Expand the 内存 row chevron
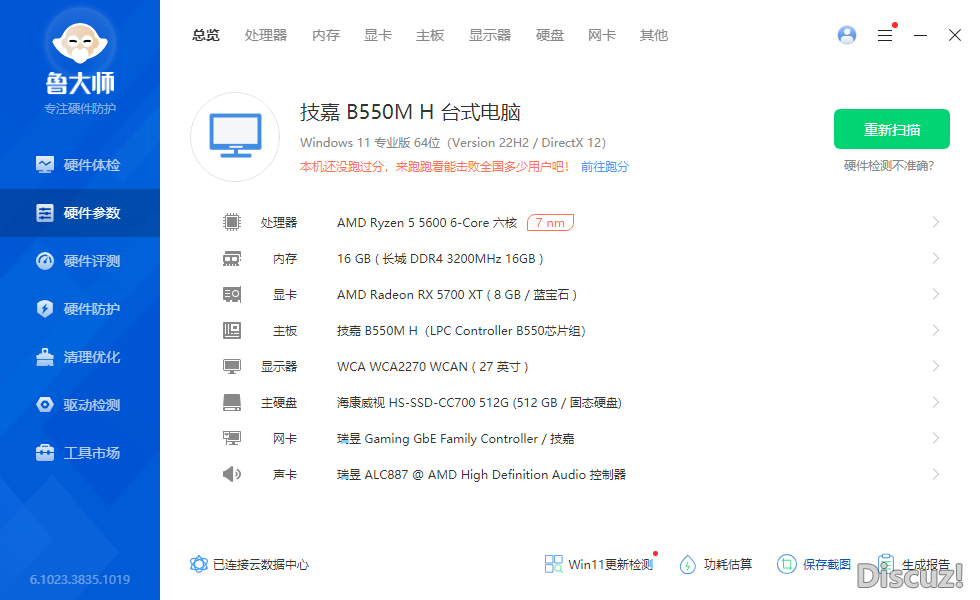 pos(936,258)
